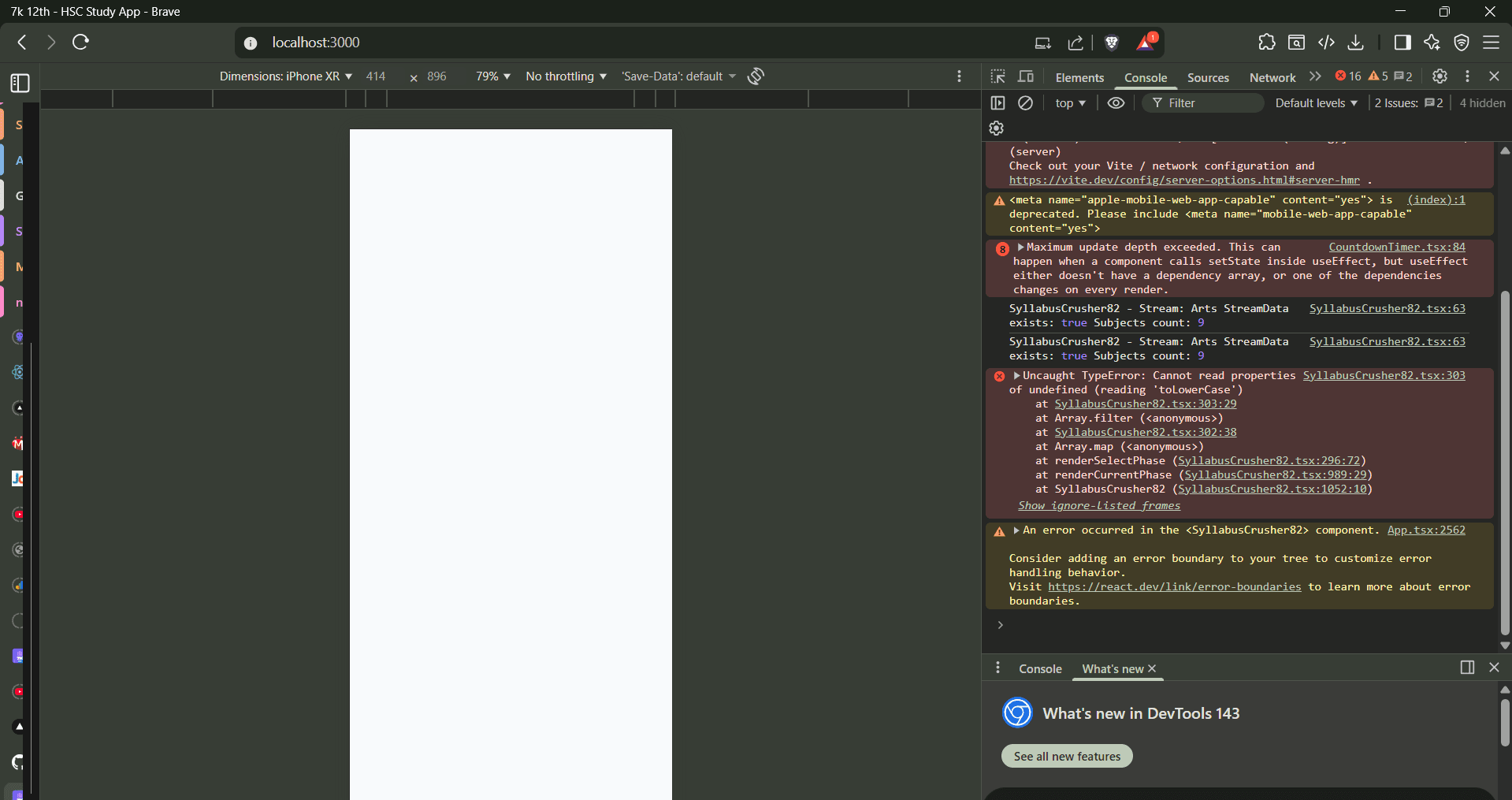Click the rotate device orientation icon
This screenshot has height=800, width=1512.
point(756,76)
